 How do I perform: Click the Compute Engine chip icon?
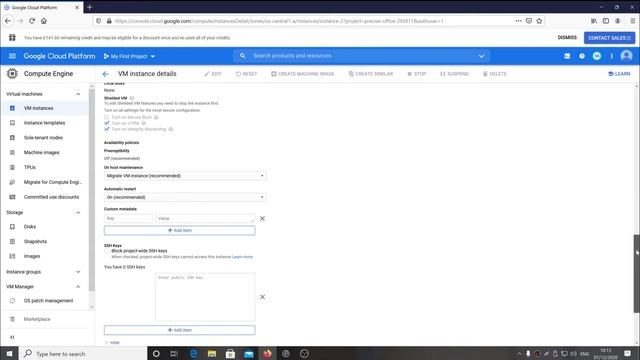tap(12, 73)
